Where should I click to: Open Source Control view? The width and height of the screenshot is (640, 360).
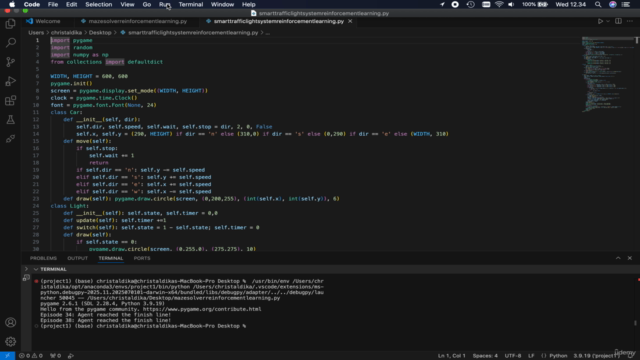click(x=11, y=62)
